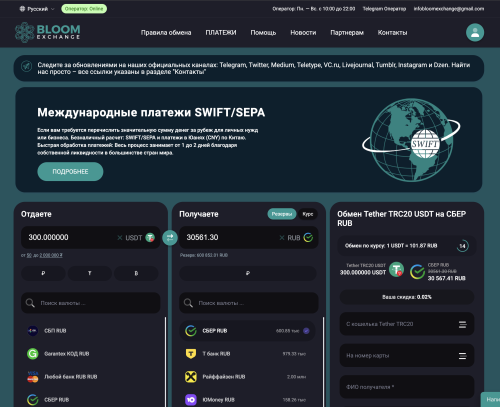Viewport: 500px width, 407px height.
Task: Click the С кошелька Tether TRC20 field
Action: pos(407,324)
